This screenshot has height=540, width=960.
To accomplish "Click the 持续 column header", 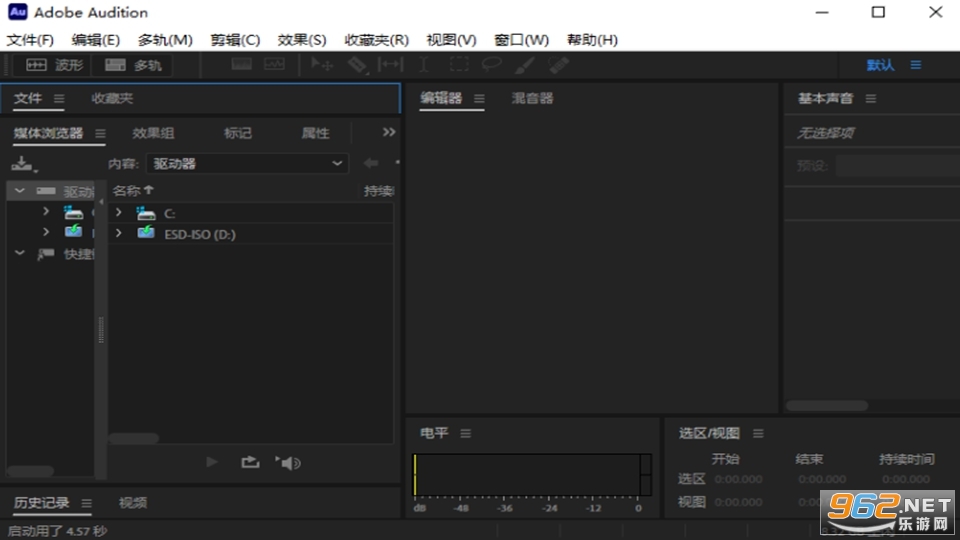I will [379, 191].
